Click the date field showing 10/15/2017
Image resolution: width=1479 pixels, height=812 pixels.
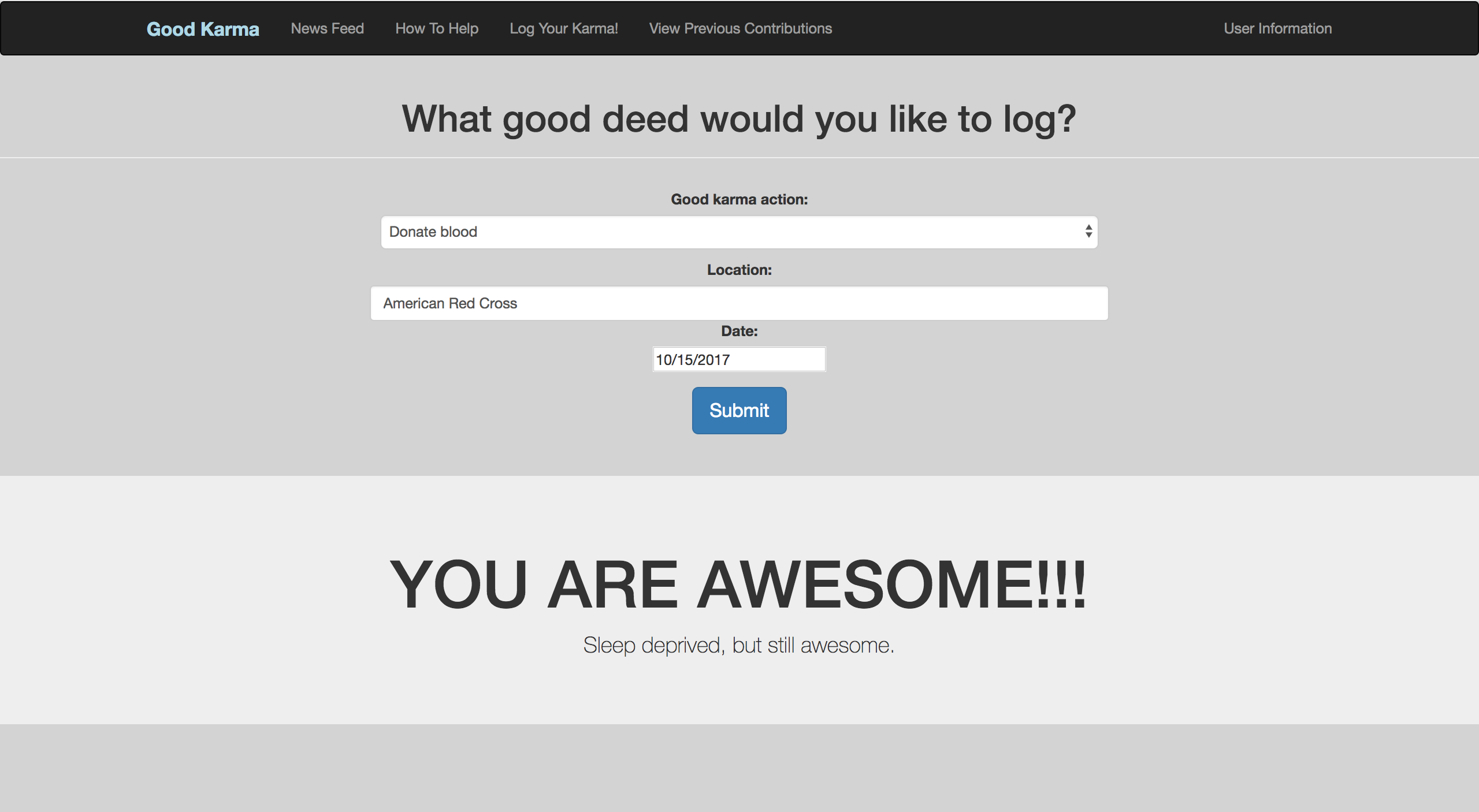(738, 359)
